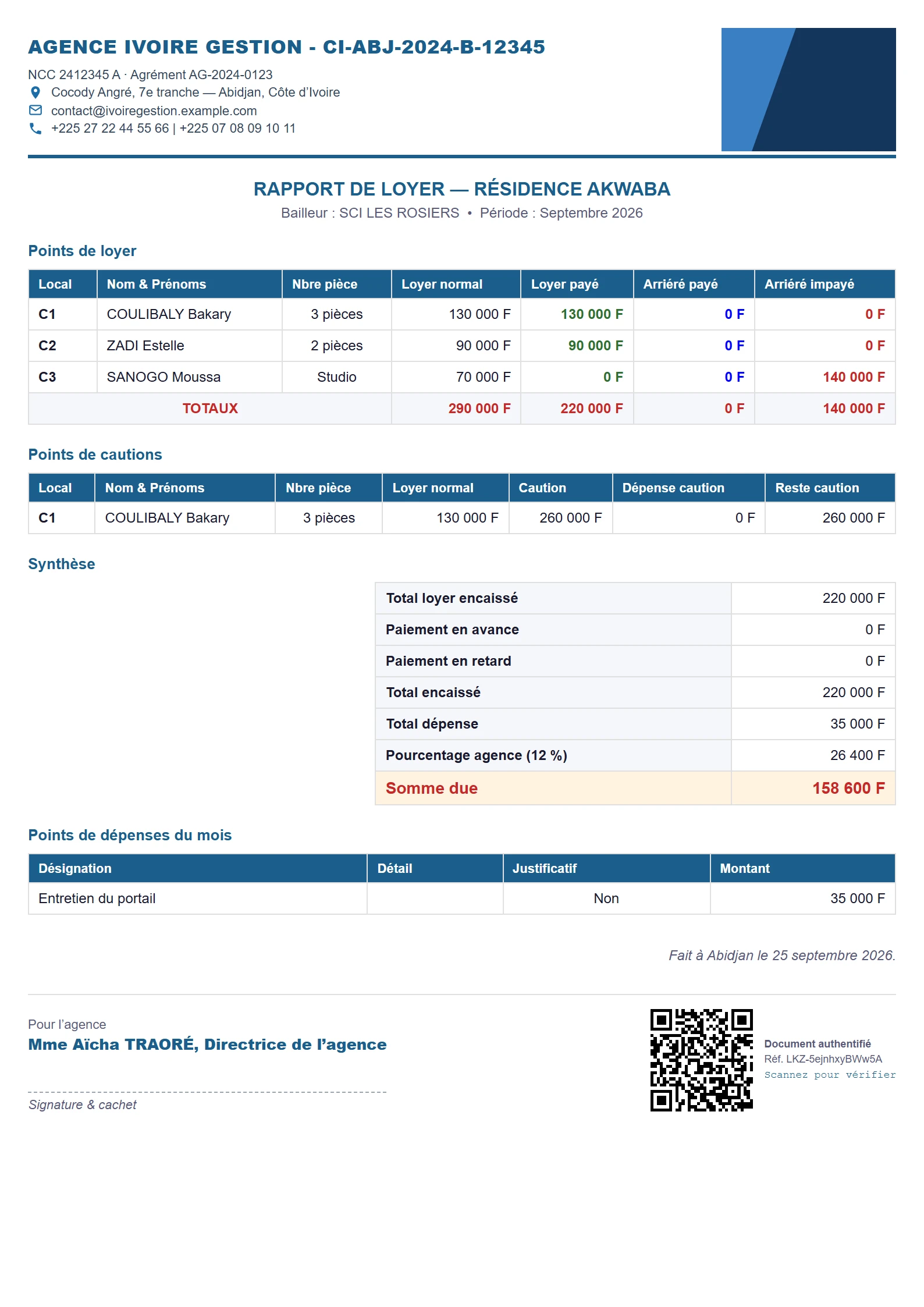Click the 'Somme due' highlighted label
This screenshot has width=924, height=1307.
432,788
